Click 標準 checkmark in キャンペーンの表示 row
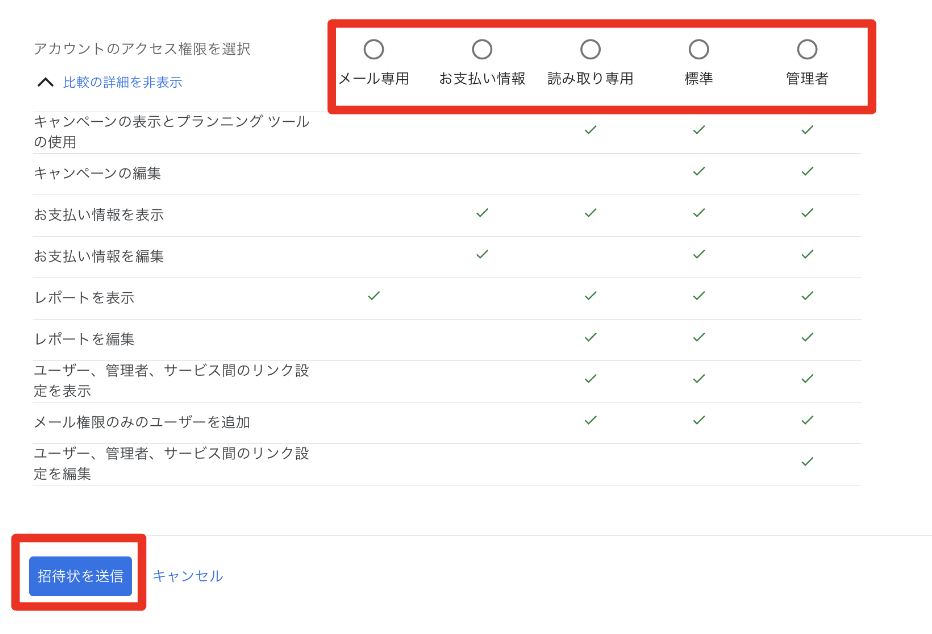 click(699, 130)
